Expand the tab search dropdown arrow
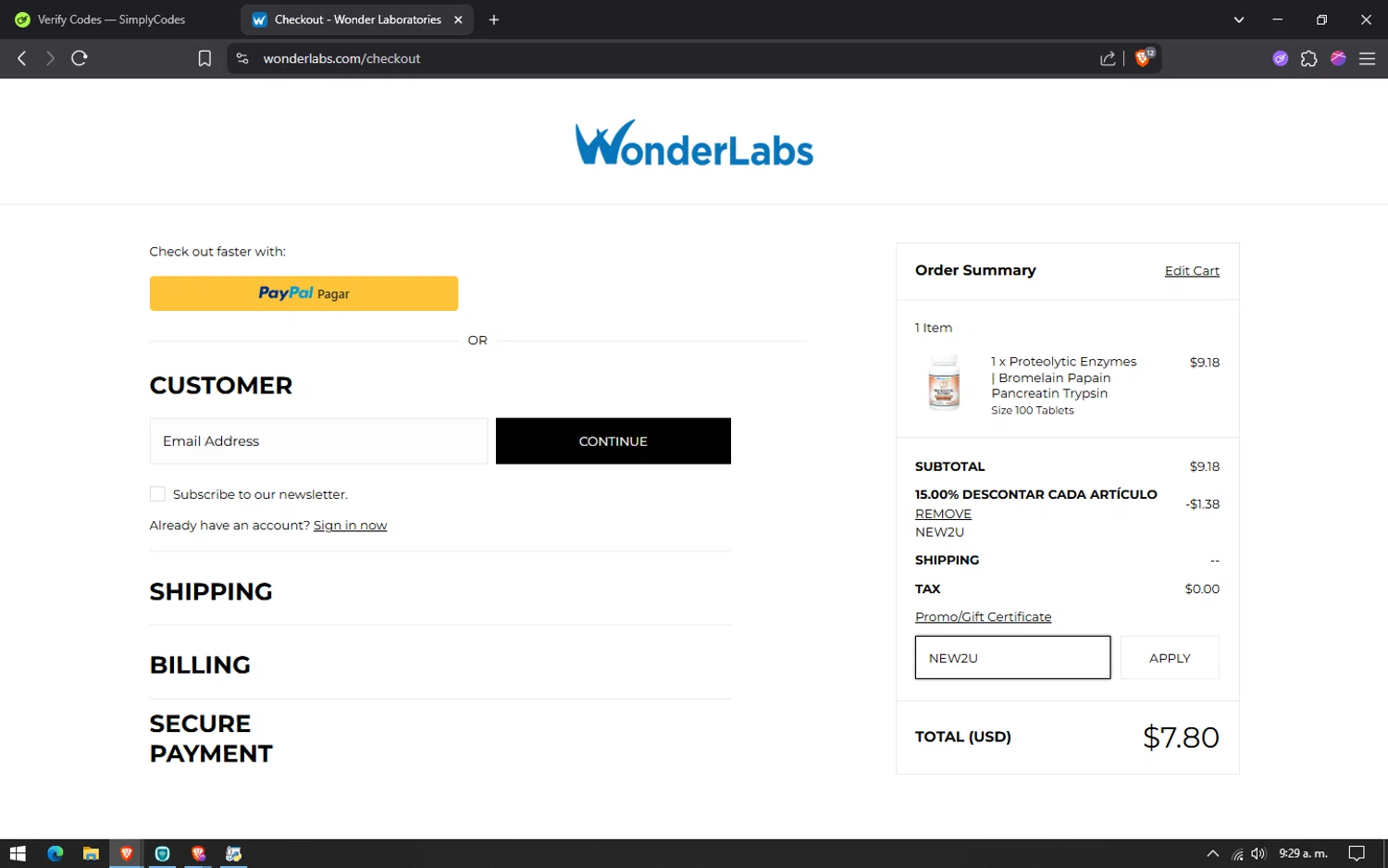 1239,19
